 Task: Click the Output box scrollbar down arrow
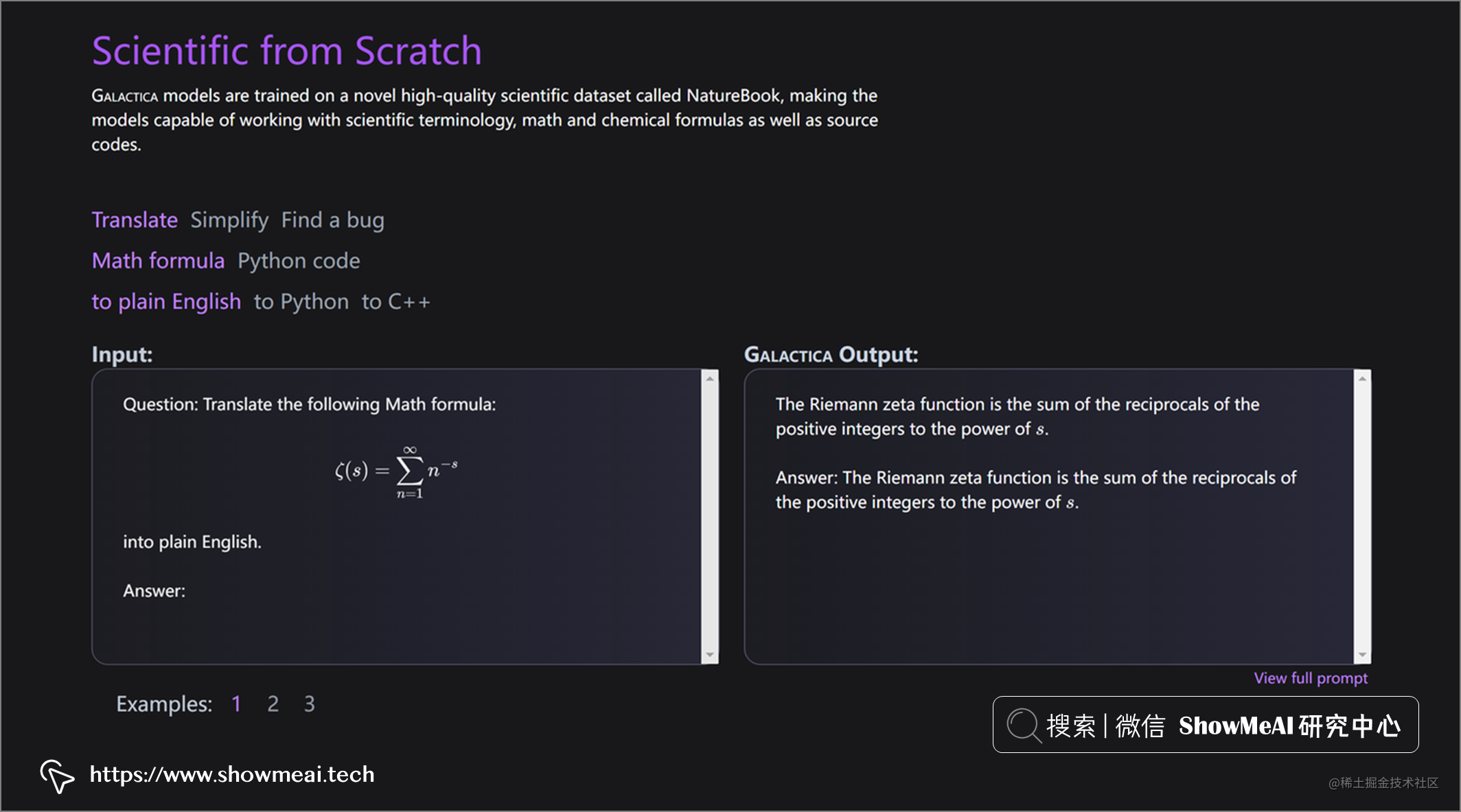point(1363,656)
